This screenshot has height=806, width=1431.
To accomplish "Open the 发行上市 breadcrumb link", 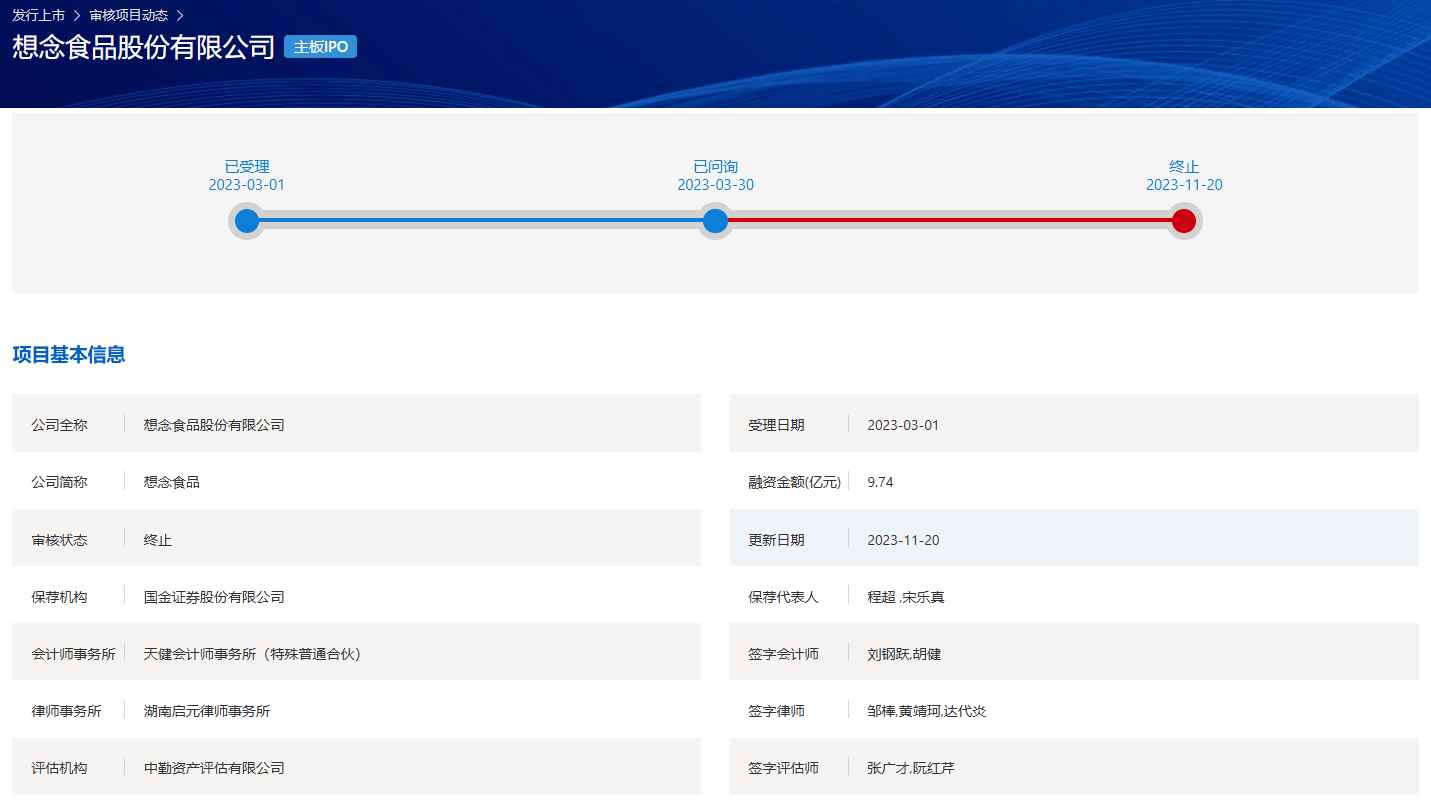I will [38, 15].
